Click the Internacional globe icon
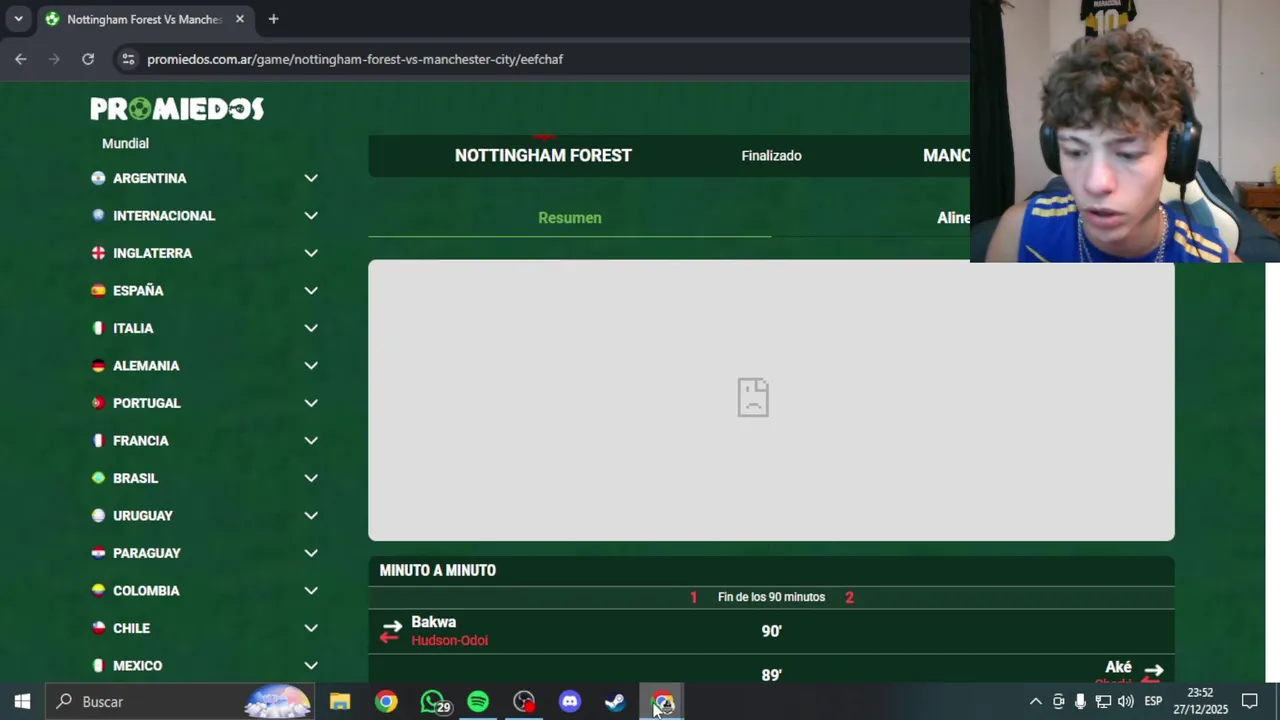Screen dimensions: 1280x720 98,216
